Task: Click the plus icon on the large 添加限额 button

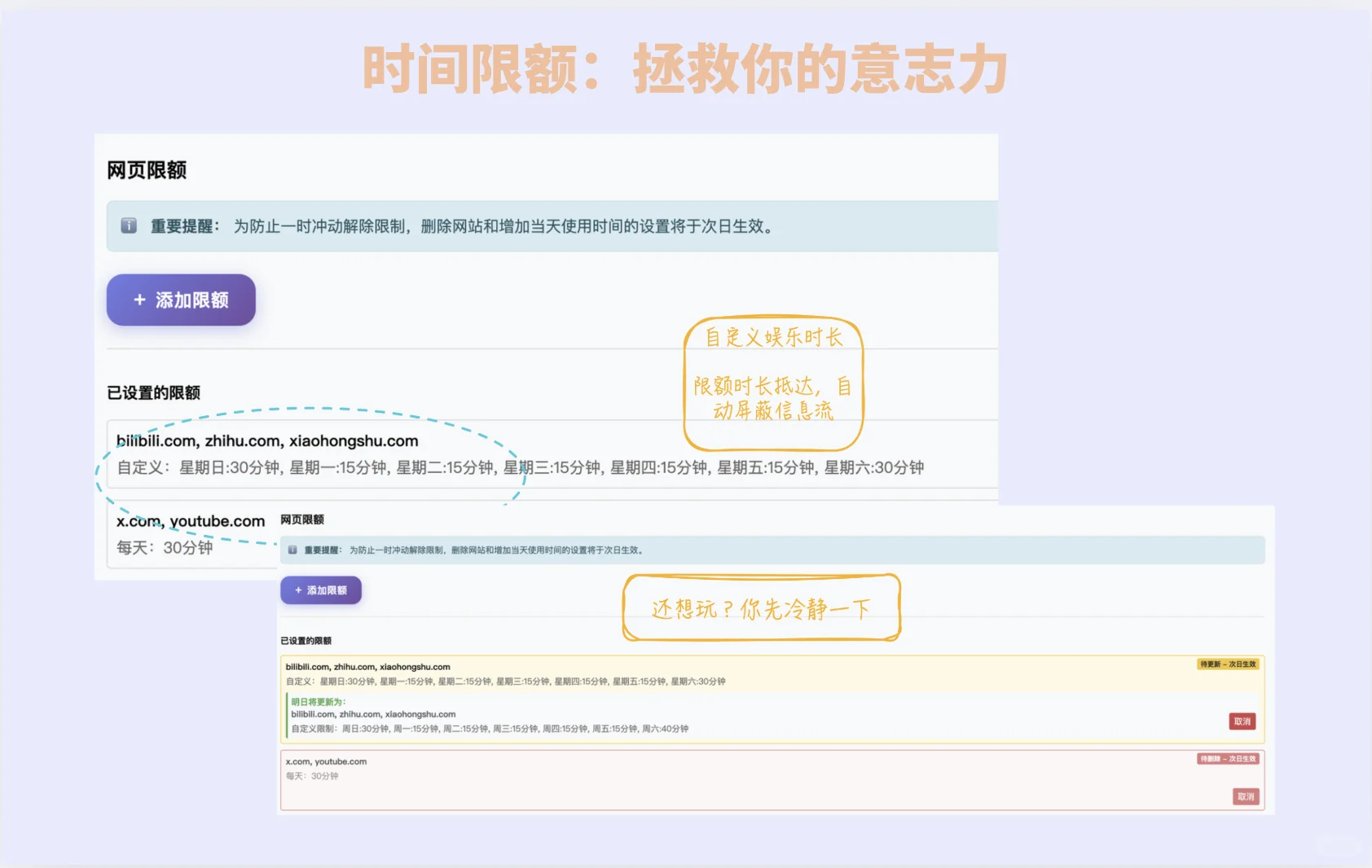Action: point(139,300)
